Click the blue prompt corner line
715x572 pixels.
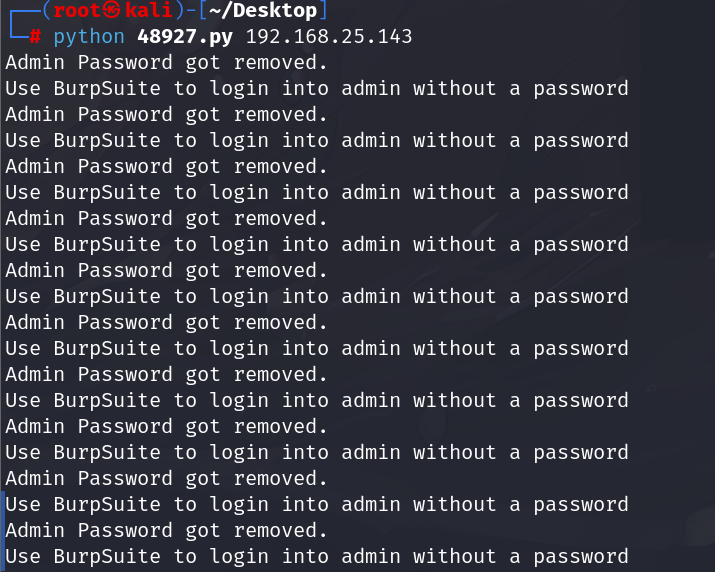pos(19,25)
